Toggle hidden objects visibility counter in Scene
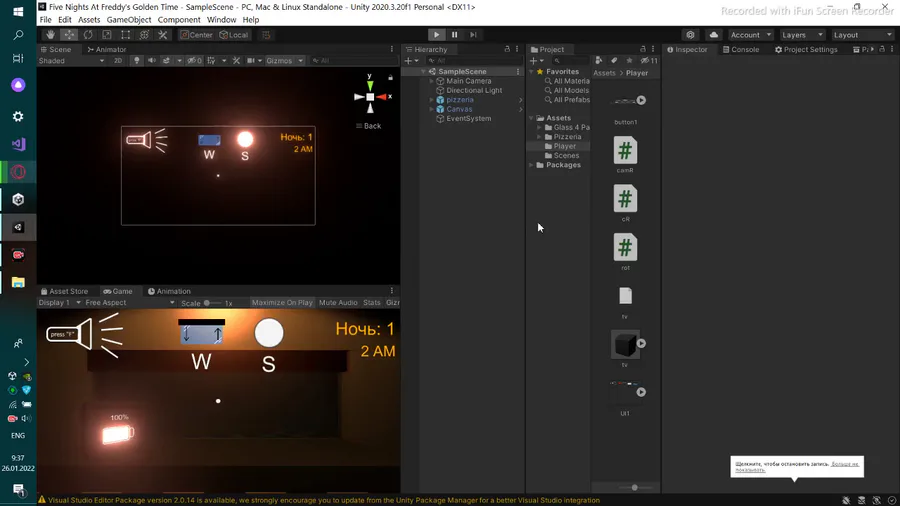Viewport: 900px width, 506px height. pyautogui.click(x=195, y=61)
